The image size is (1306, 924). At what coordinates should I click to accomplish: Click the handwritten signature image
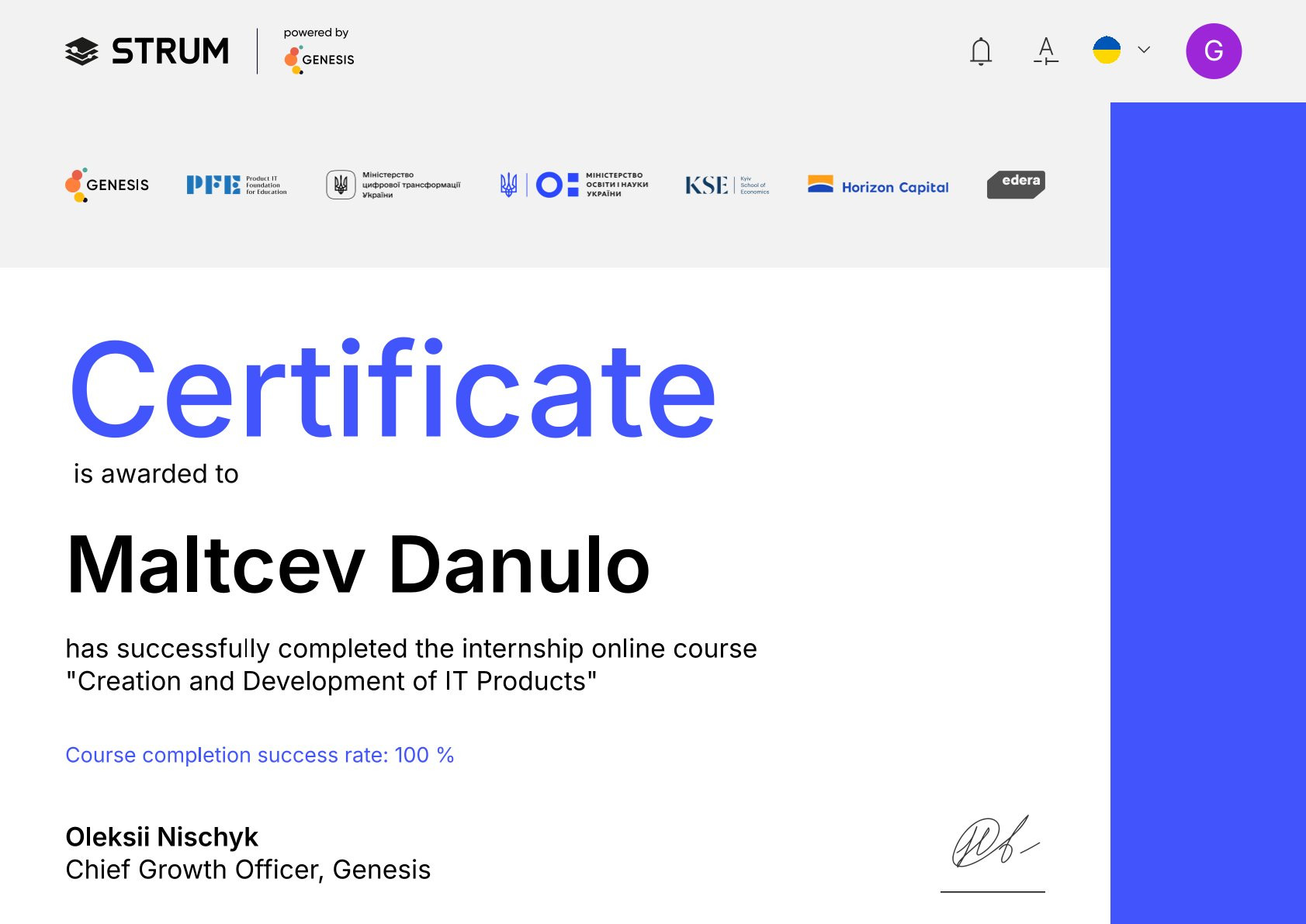pos(993,843)
